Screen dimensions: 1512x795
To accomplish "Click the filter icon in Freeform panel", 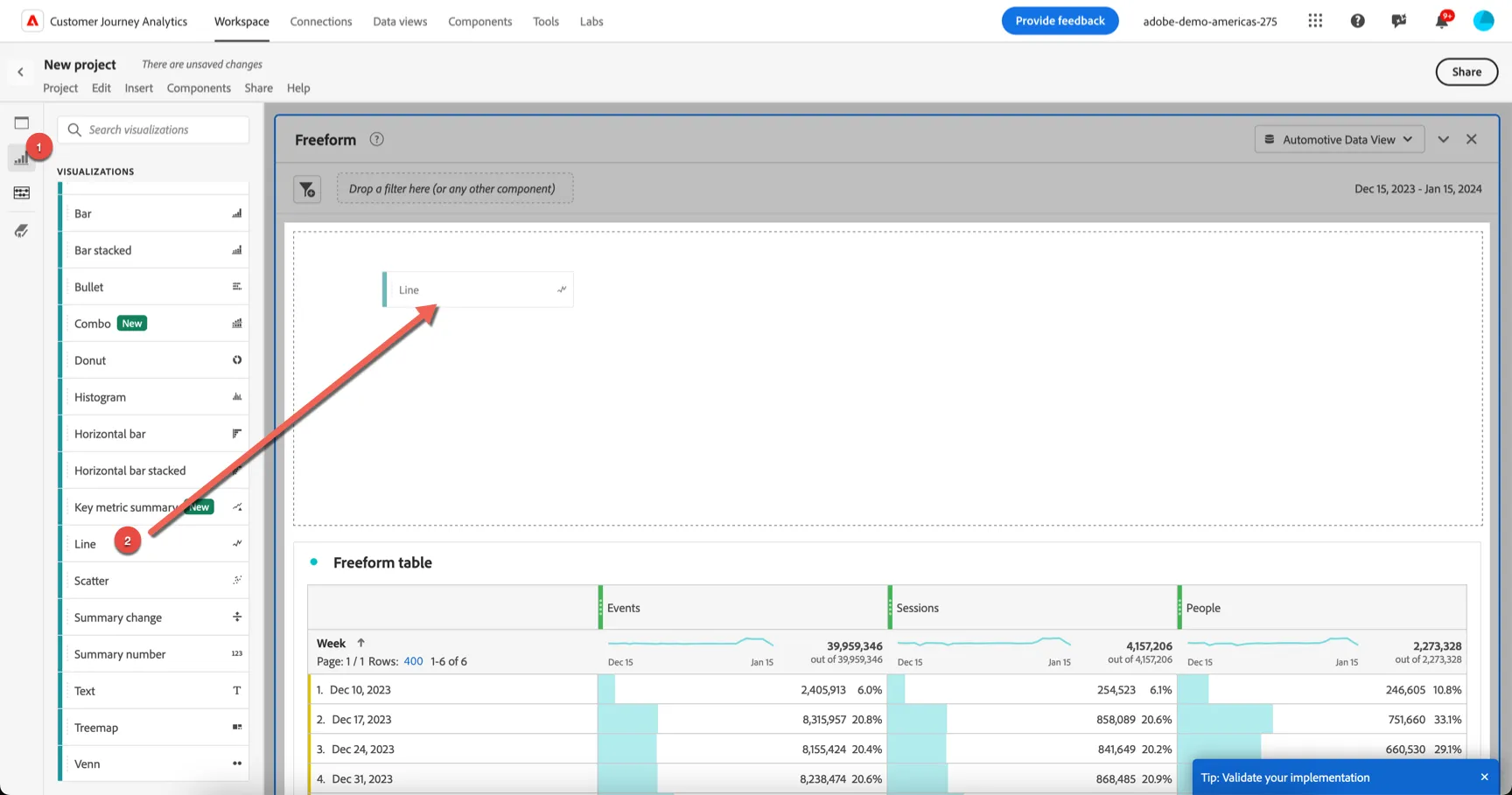I will [x=307, y=189].
